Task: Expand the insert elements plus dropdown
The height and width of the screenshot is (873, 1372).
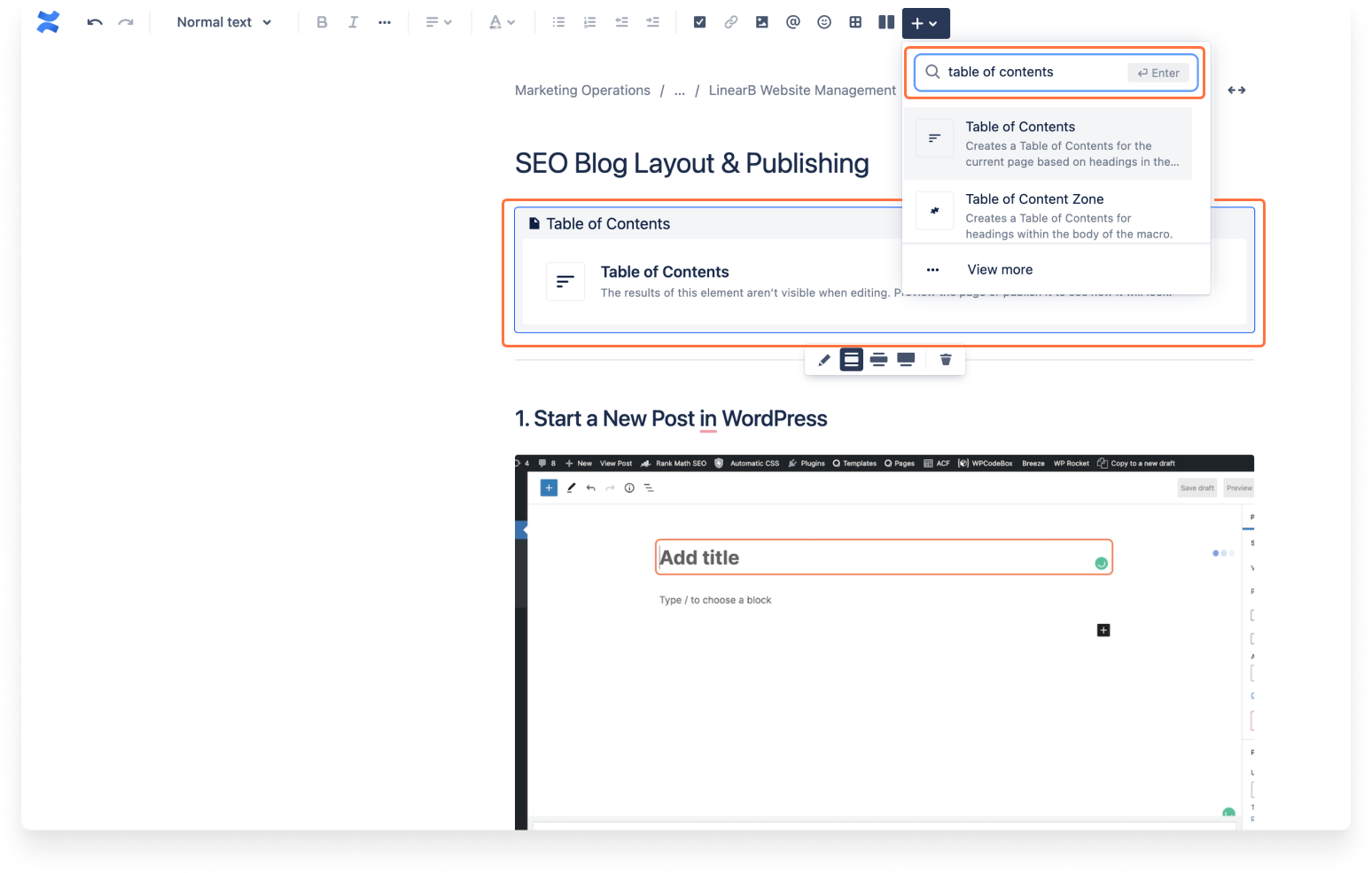Action: click(x=926, y=22)
